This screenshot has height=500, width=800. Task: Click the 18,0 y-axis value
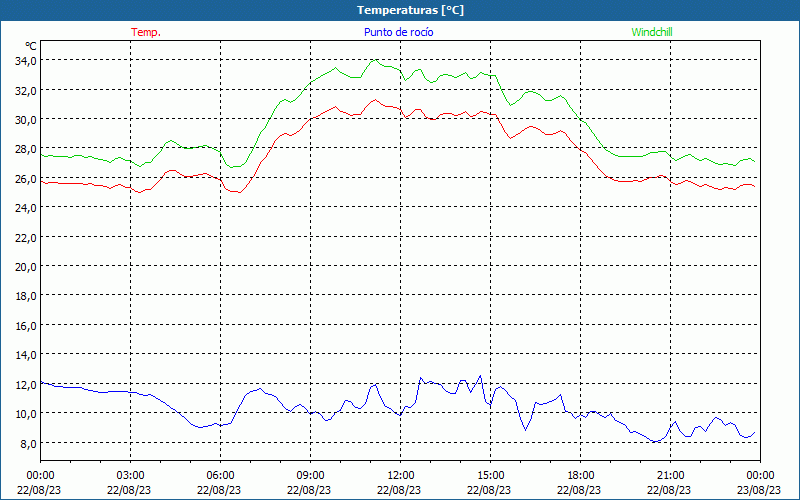click(27, 296)
